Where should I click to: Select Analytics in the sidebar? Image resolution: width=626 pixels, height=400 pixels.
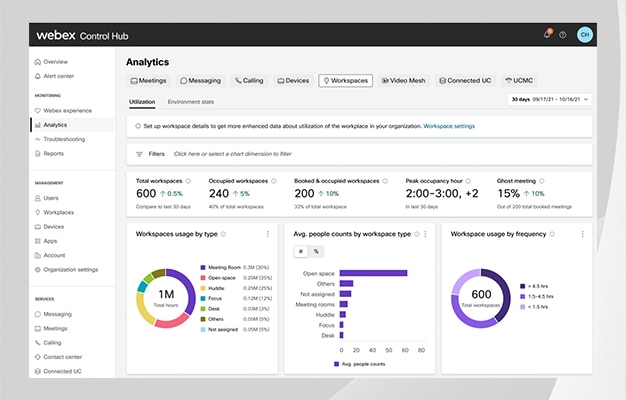coord(72,125)
